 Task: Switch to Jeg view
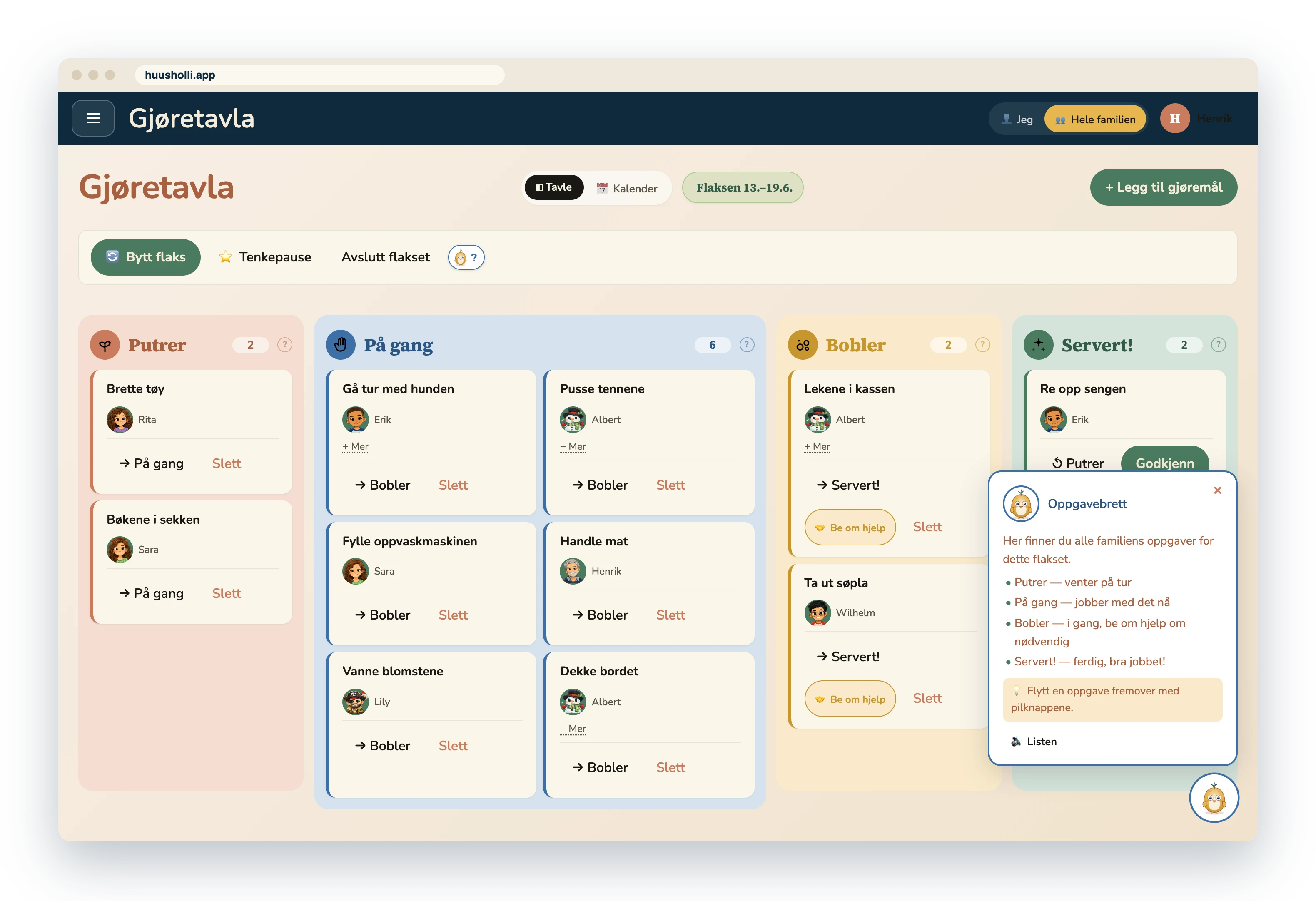pyautogui.click(x=1017, y=119)
